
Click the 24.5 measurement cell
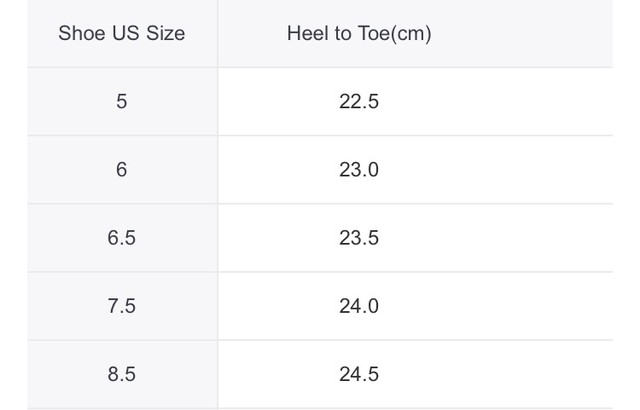[359, 374]
